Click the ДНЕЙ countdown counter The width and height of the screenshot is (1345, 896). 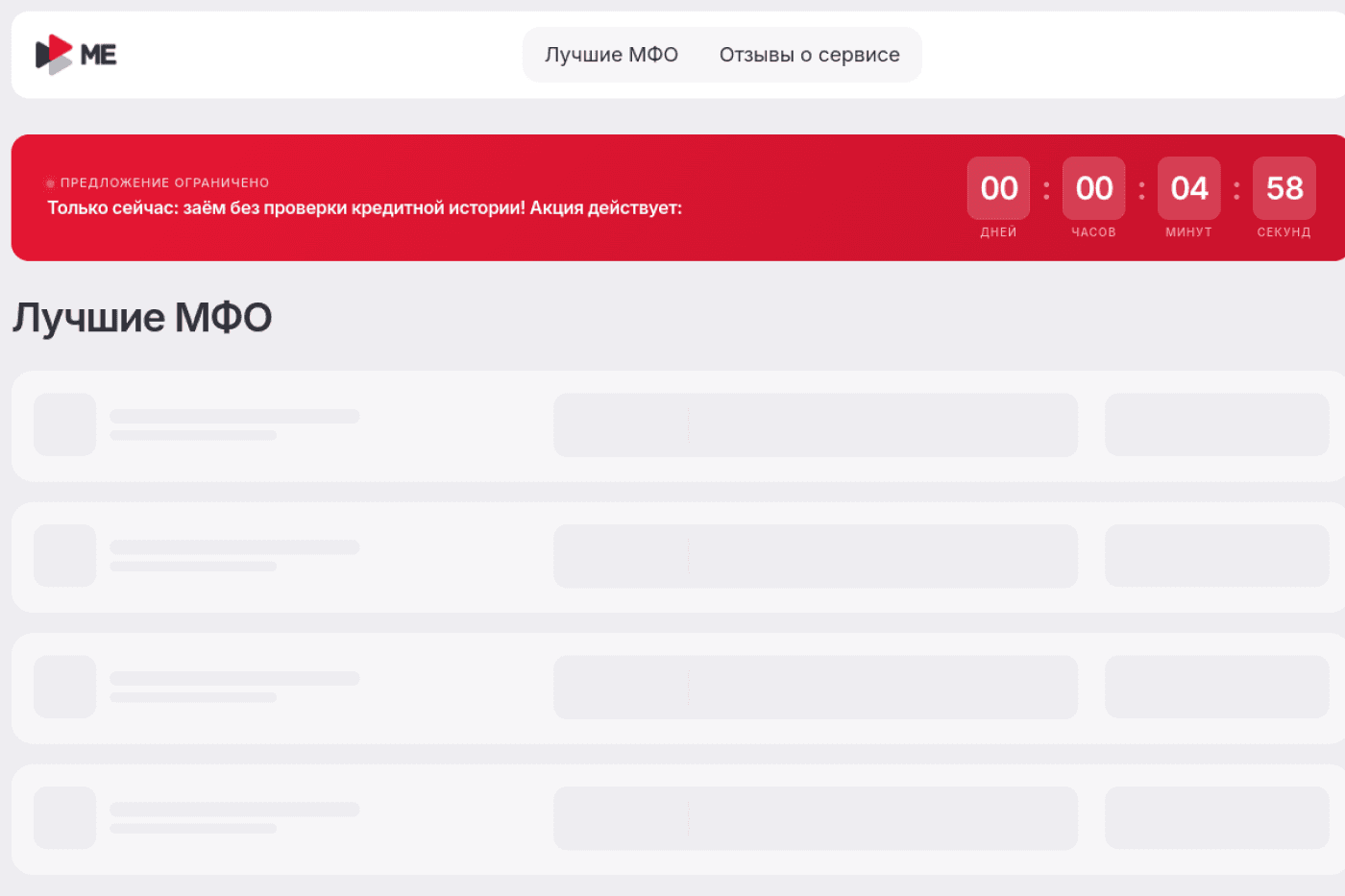pyautogui.click(x=998, y=198)
